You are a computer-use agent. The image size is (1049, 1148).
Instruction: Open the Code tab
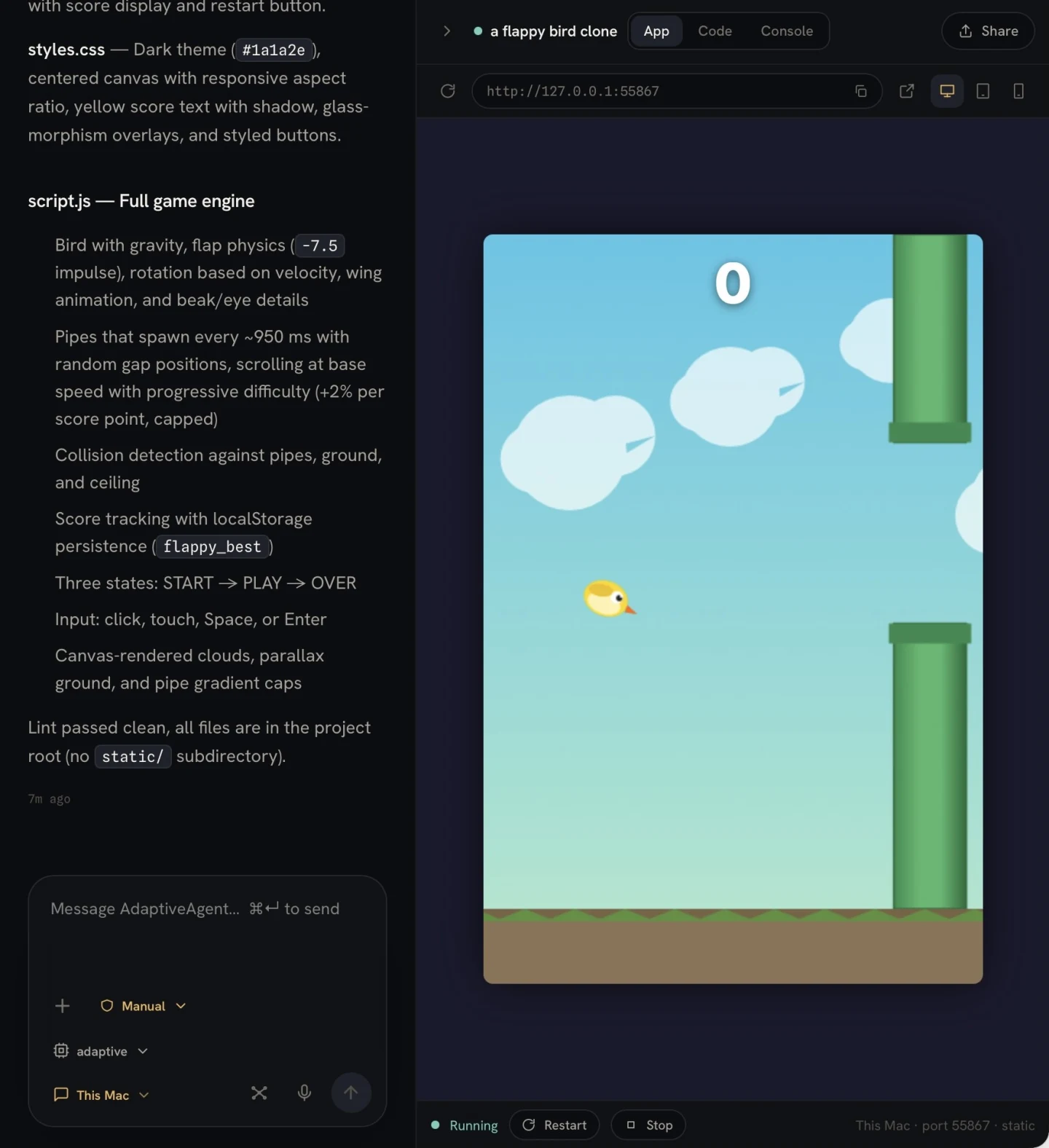click(715, 31)
